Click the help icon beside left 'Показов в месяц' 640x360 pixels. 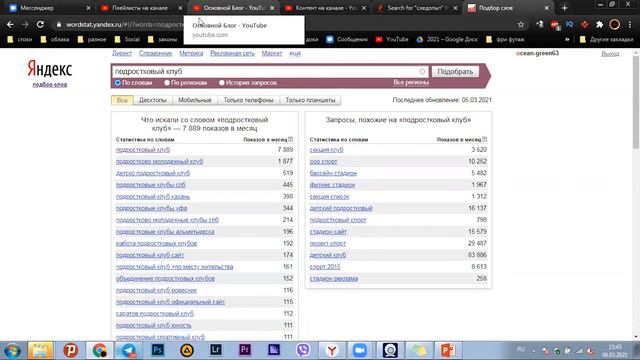(291, 139)
